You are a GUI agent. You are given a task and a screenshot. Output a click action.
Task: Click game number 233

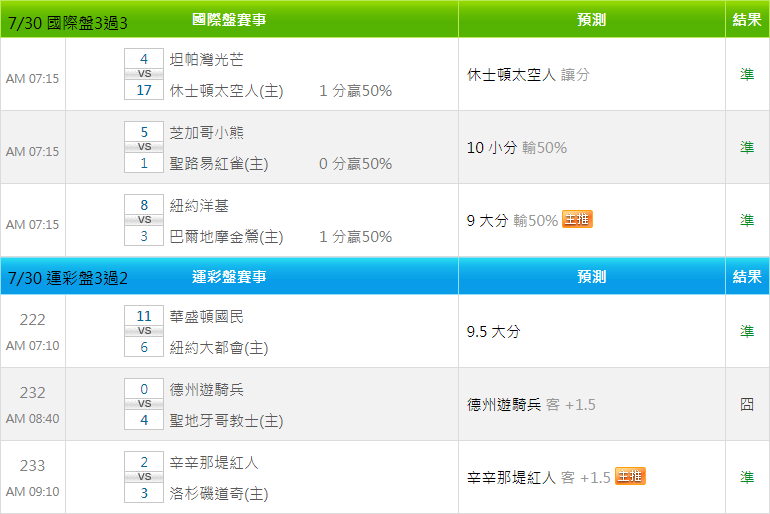point(32,465)
